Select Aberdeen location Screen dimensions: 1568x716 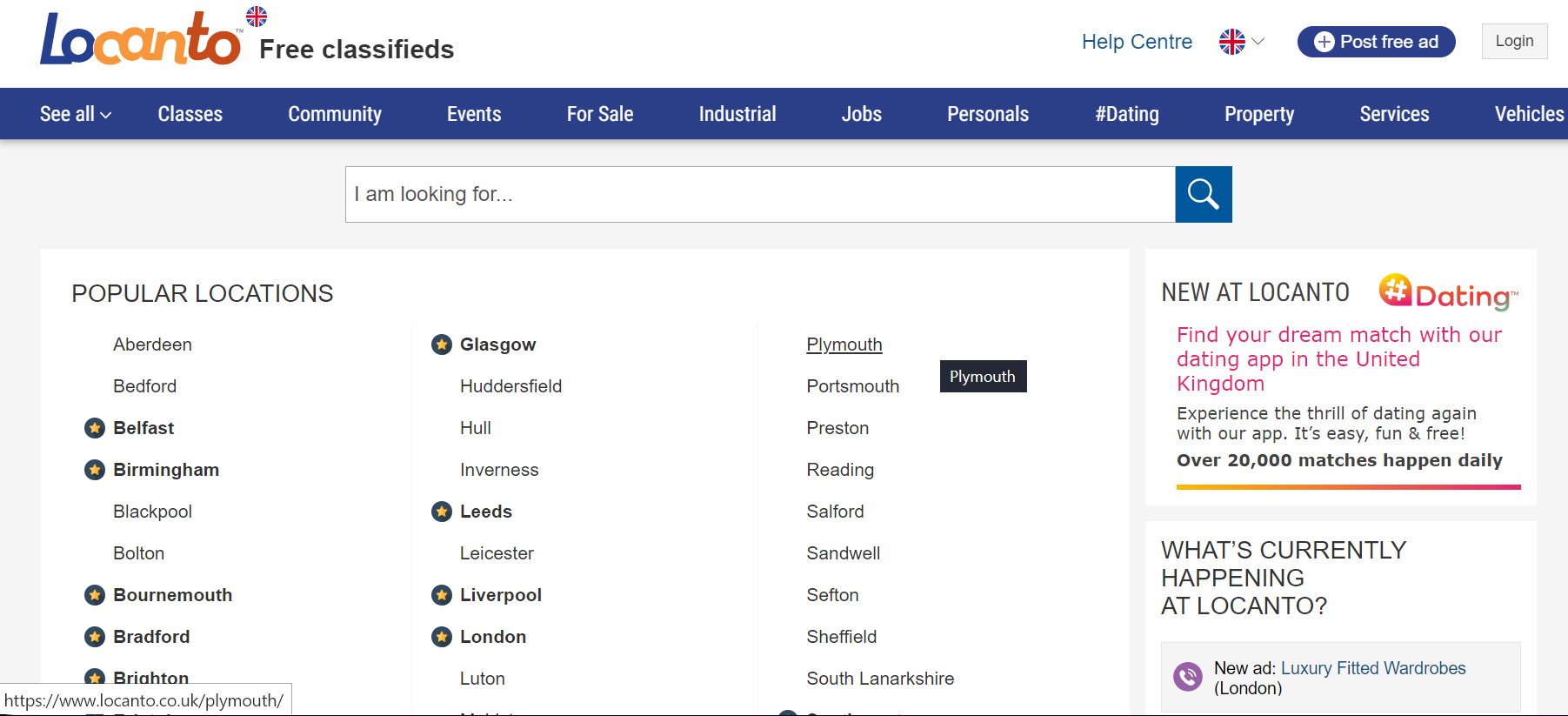(x=152, y=345)
